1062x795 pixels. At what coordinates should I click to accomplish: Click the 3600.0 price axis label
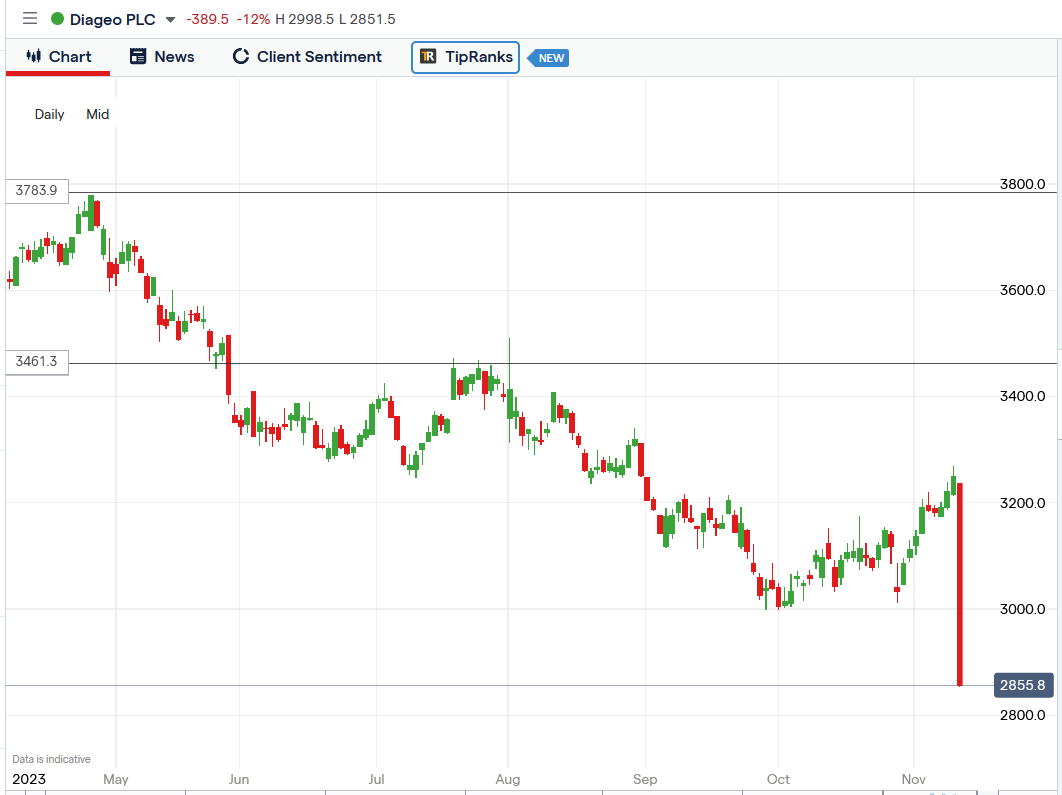(1022, 291)
